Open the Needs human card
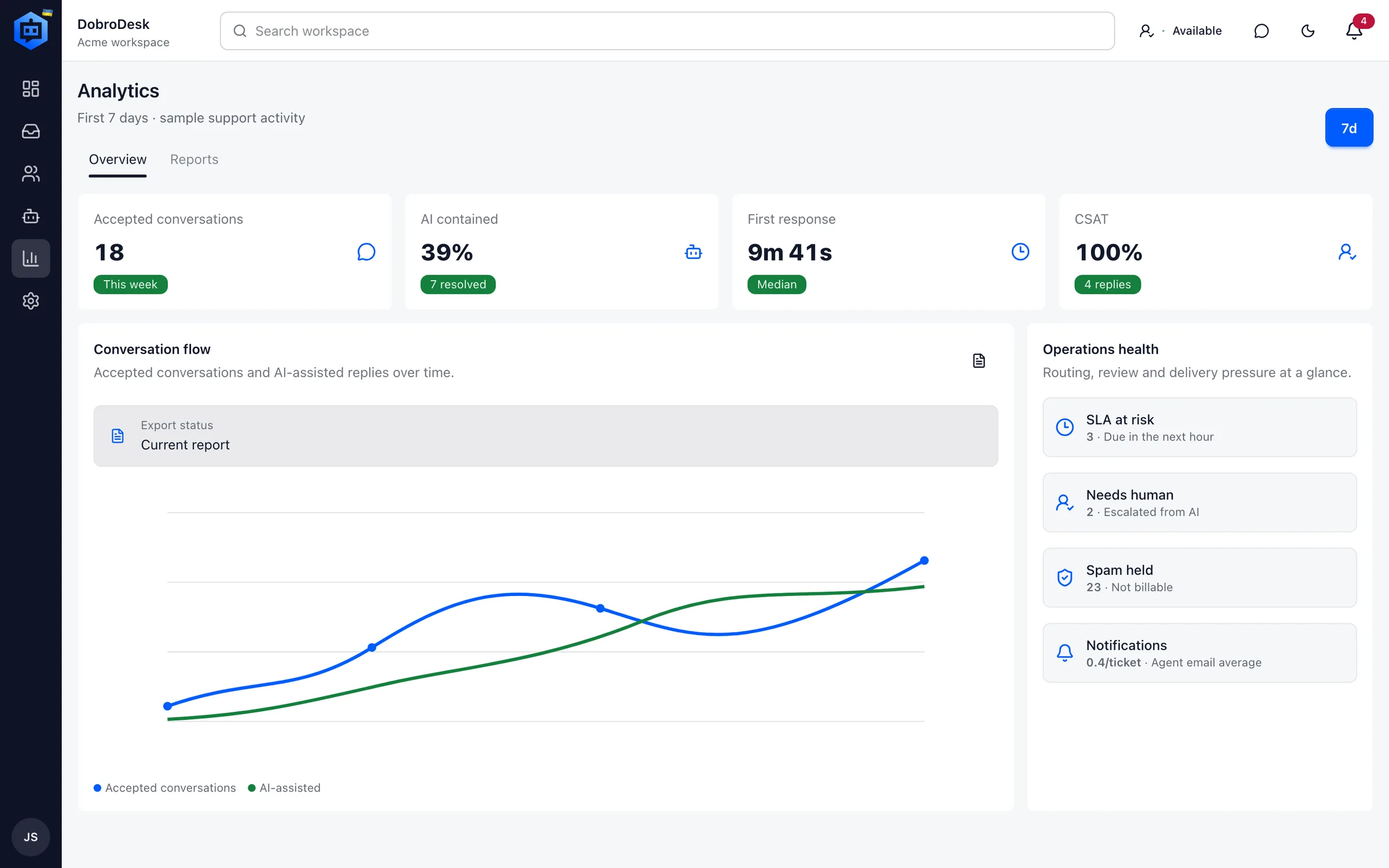The image size is (1389, 868). click(1200, 502)
